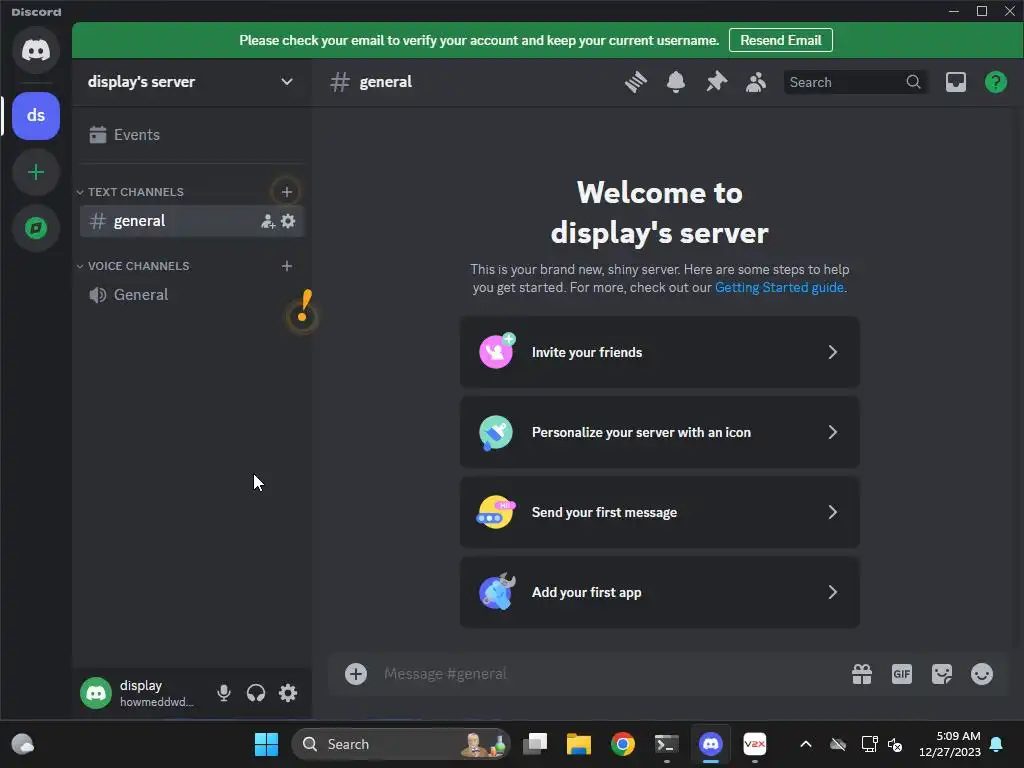Open Edit Channel gear on general channel
The width and height of the screenshot is (1024, 768).
(x=288, y=221)
